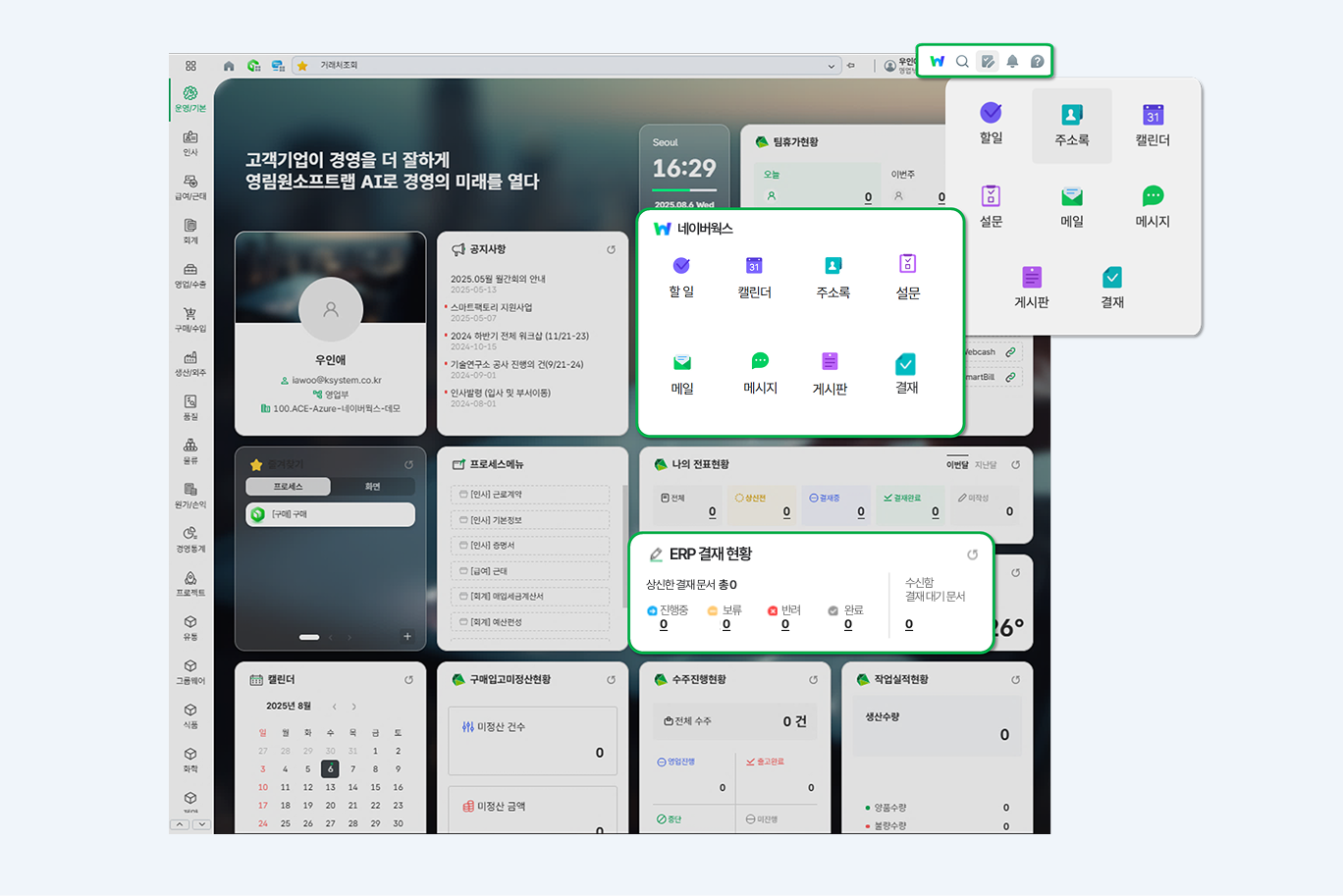Click the 프로세스메뉴 list scrollbar
Image resolution: width=1343 pixels, height=896 pixels.
pos(624,520)
